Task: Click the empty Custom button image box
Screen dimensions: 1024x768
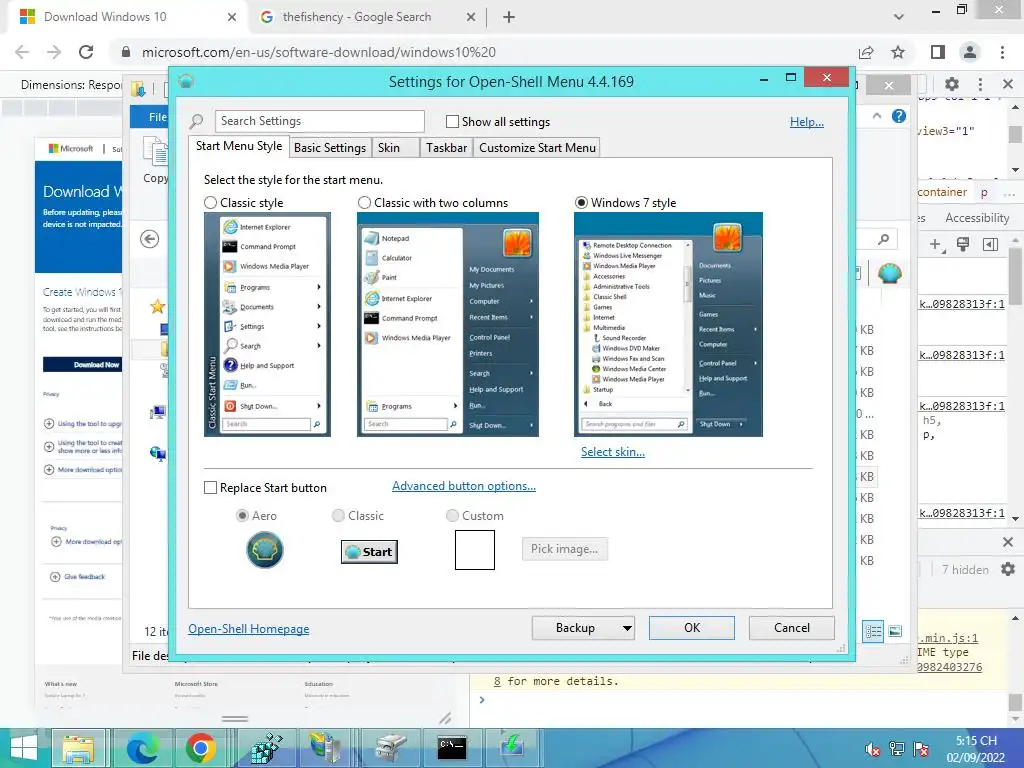Action: (475, 550)
